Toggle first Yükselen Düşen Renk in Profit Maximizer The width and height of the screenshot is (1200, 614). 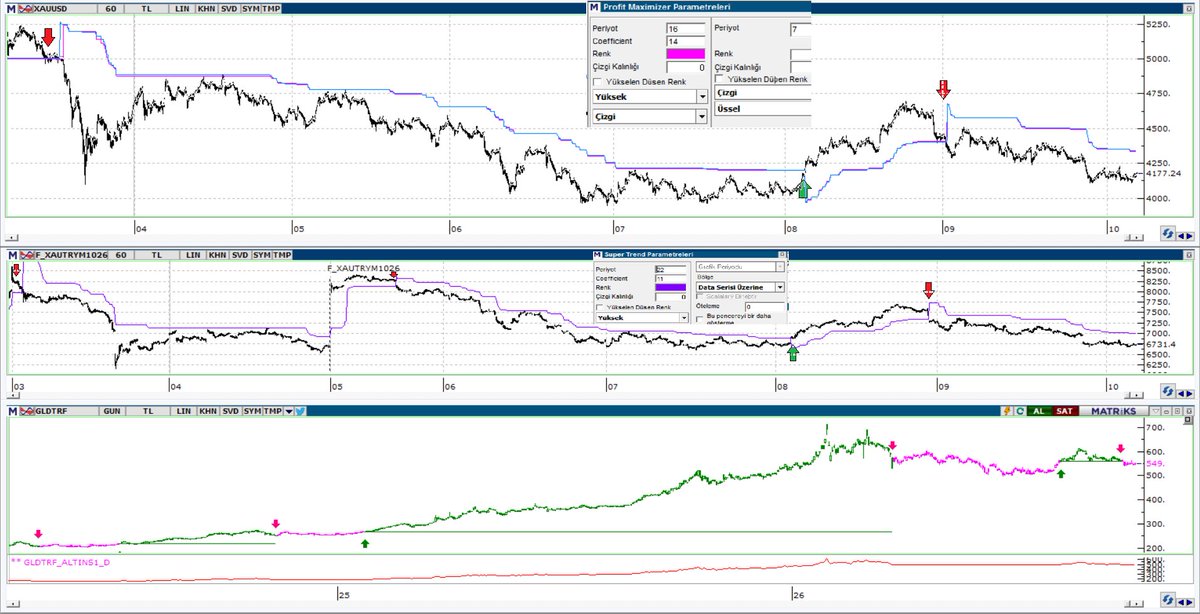click(597, 82)
